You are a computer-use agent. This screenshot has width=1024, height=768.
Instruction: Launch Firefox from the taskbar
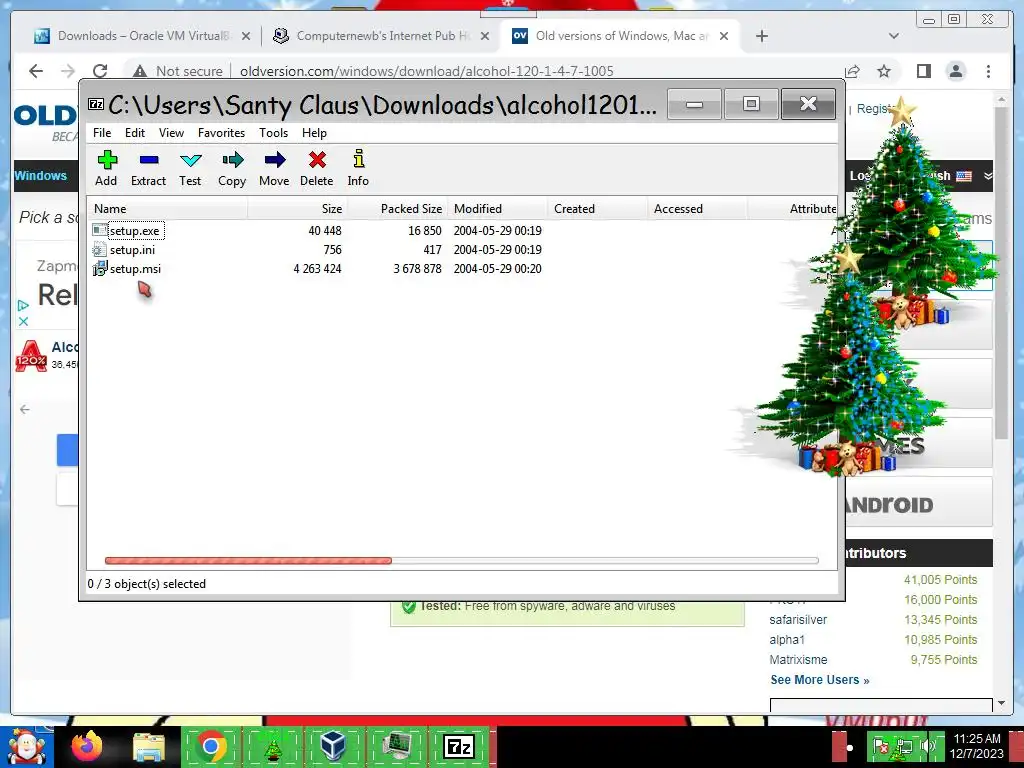pos(87,746)
